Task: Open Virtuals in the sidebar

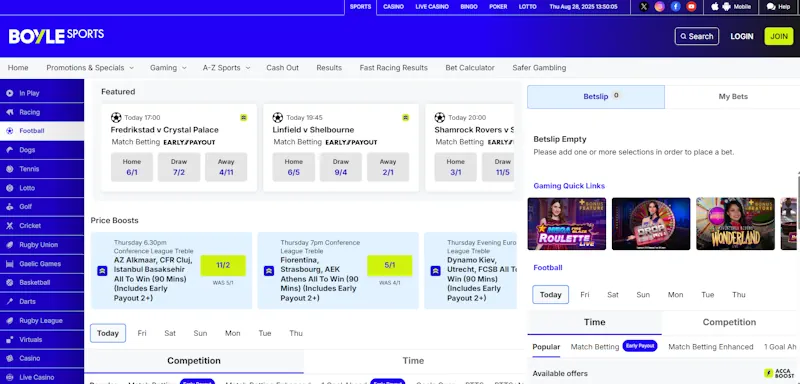Action: pos(42,340)
